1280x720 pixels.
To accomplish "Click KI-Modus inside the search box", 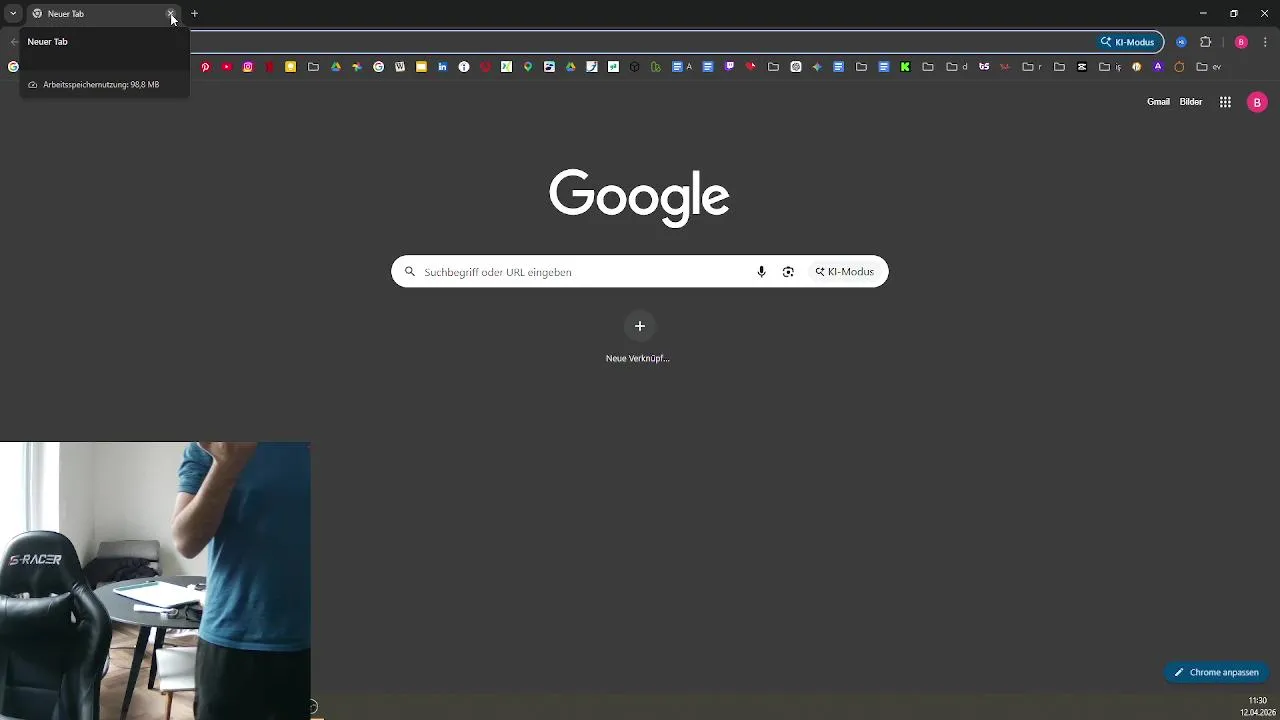I will click(844, 272).
